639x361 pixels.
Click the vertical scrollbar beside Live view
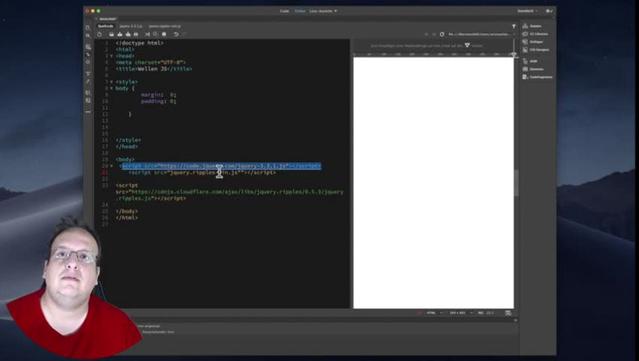tap(516, 183)
